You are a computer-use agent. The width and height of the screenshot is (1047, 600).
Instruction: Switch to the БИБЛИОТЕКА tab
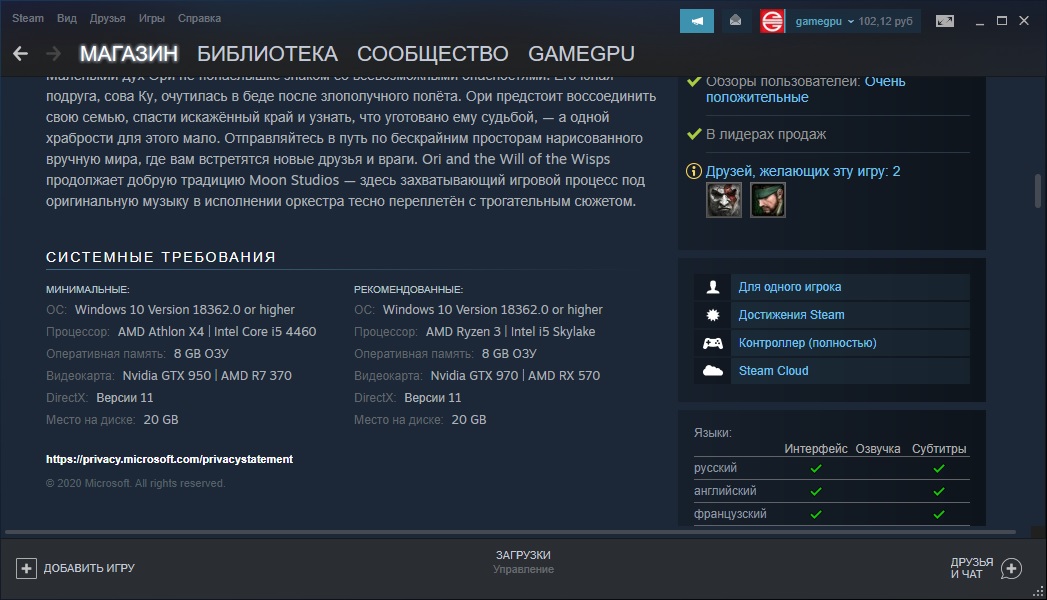(x=267, y=53)
